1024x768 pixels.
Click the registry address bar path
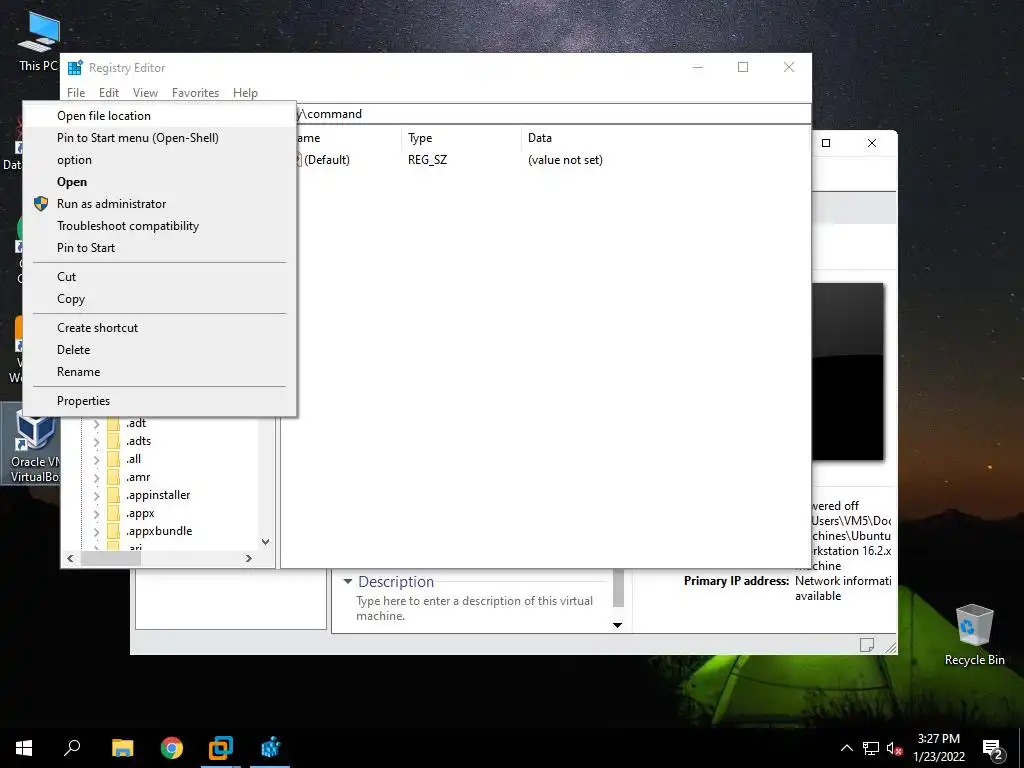coord(552,114)
